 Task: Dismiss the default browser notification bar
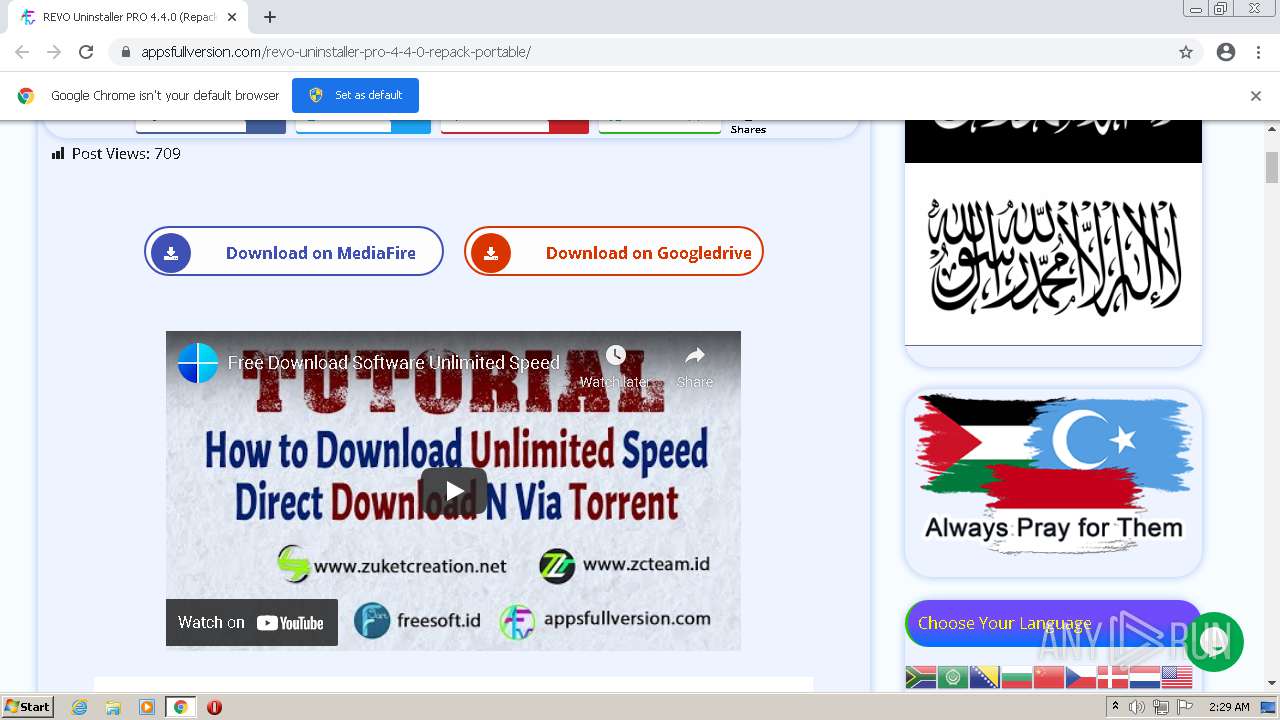coord(1256,96)
